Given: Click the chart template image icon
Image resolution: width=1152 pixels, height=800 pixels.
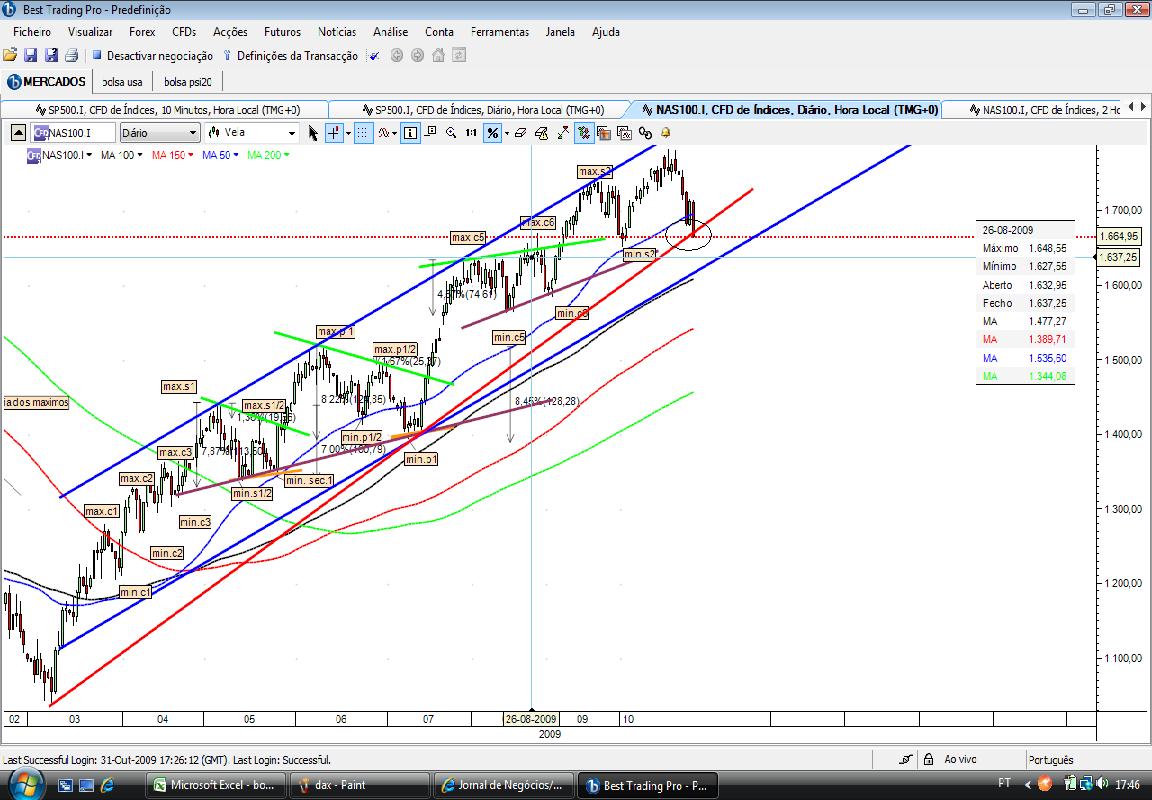Looking at the screenshot, I should pyautogui.click(x=604, y=133).
